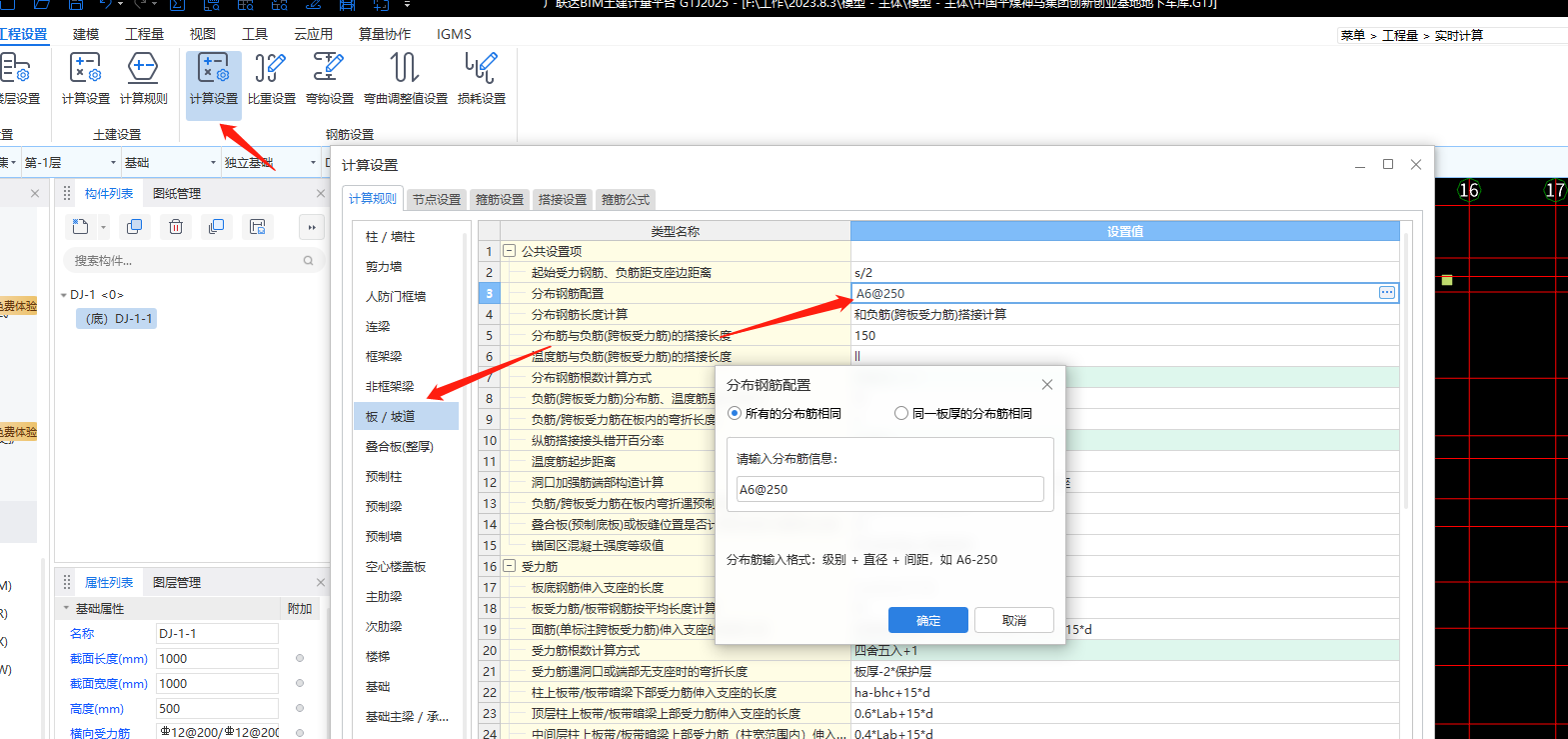Open the 建模 ribbon tab
The width and height of the screenshot is (1568, 739).
86,34
